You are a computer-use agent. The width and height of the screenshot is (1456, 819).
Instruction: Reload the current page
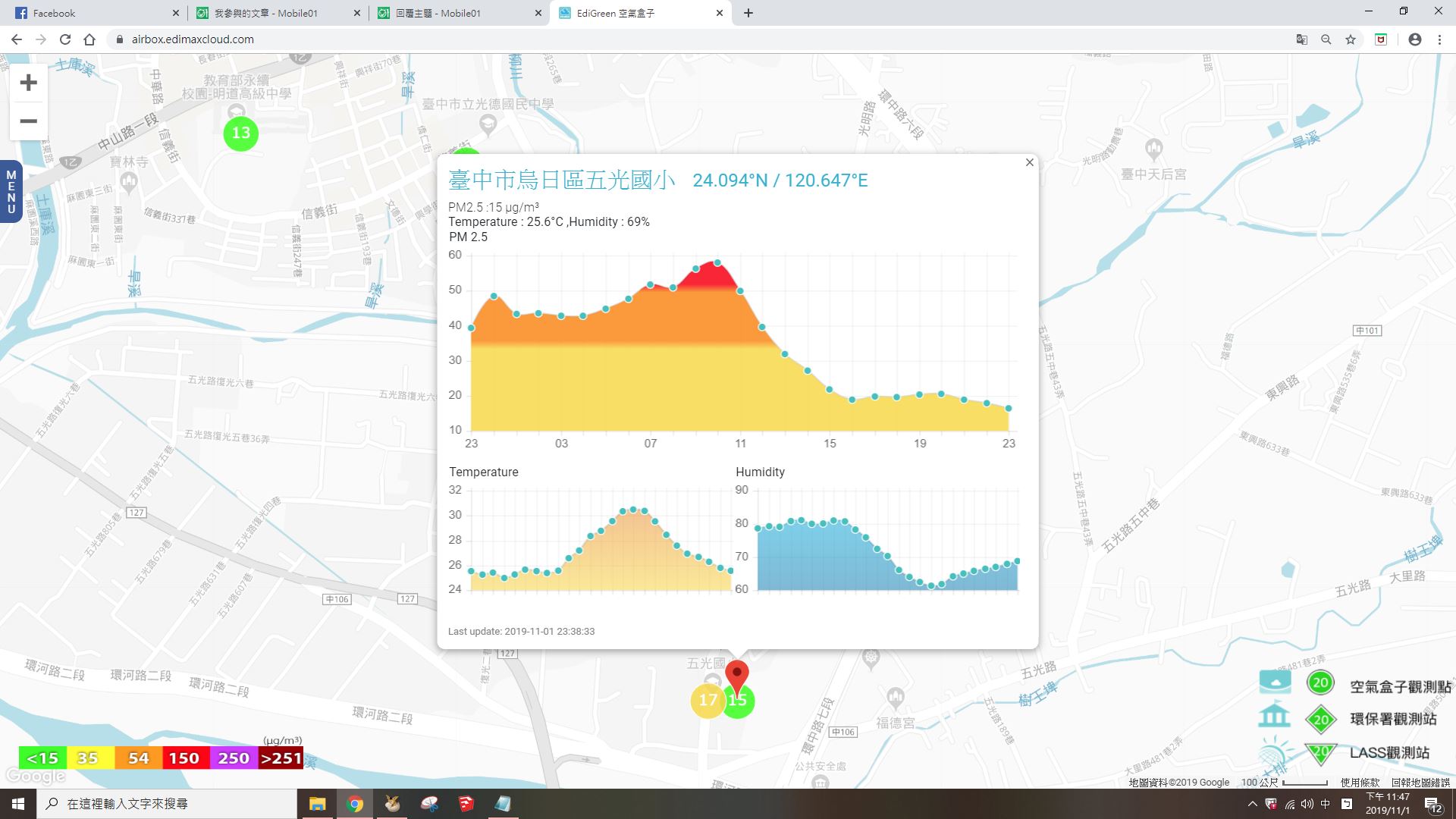tap(65, 39)
